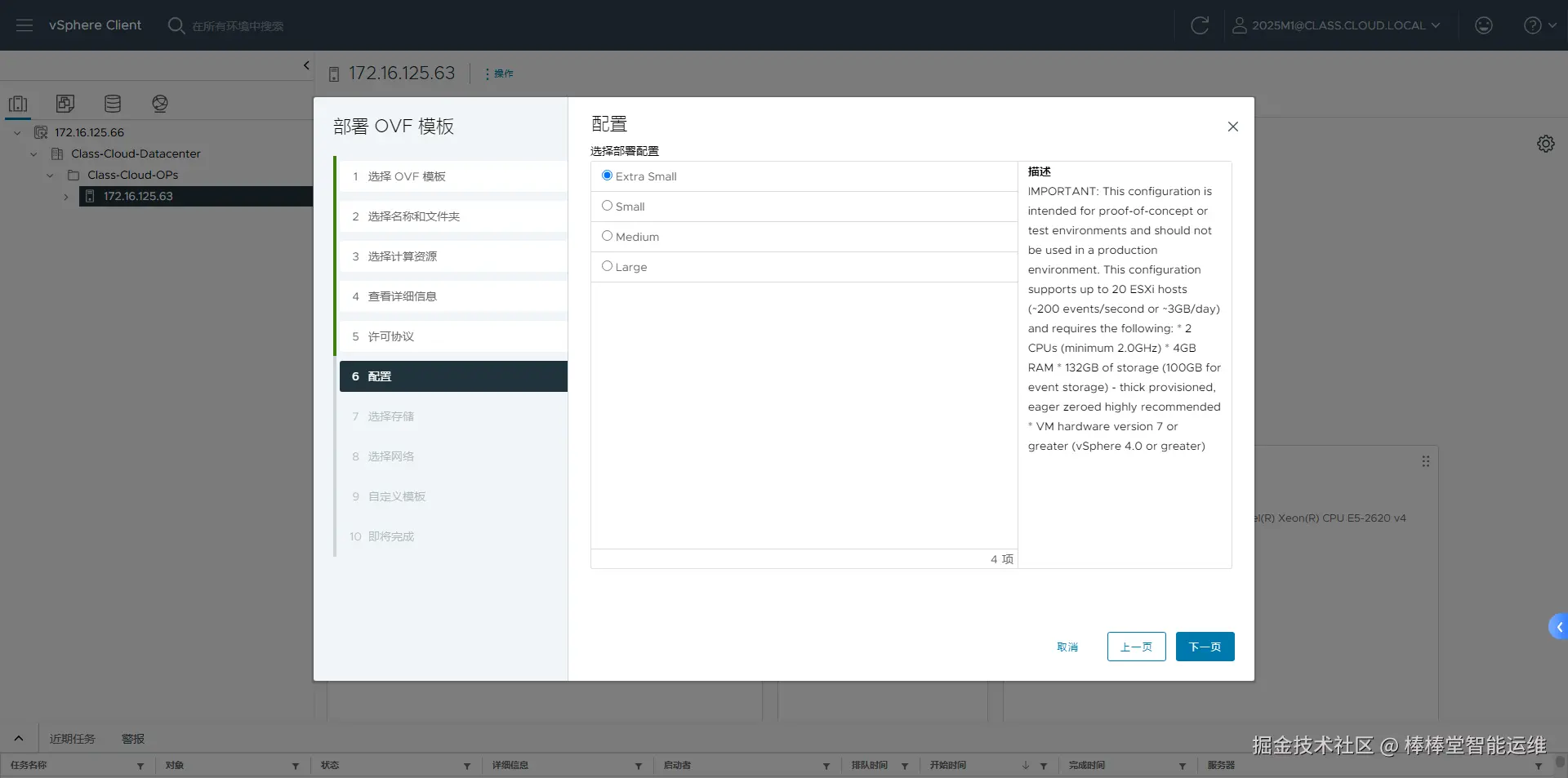This screenshot has width=1568, height=778.
Task: Open the gear settings icon behind the dialog
Action: click(x=1546, y=144)
